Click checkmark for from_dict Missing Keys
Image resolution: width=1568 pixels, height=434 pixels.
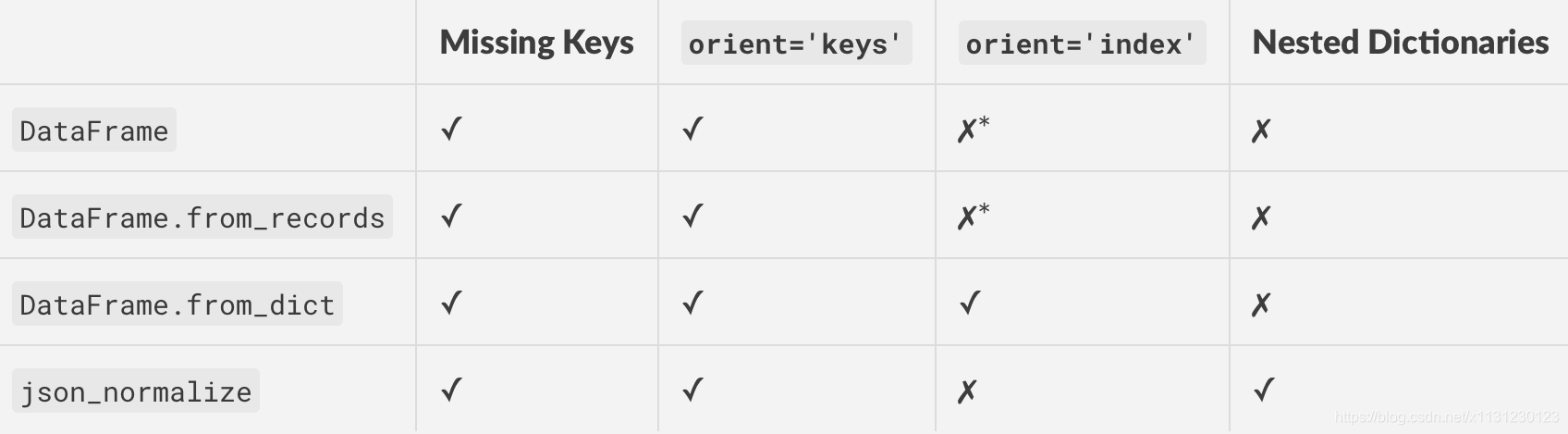tap(451, 304)
